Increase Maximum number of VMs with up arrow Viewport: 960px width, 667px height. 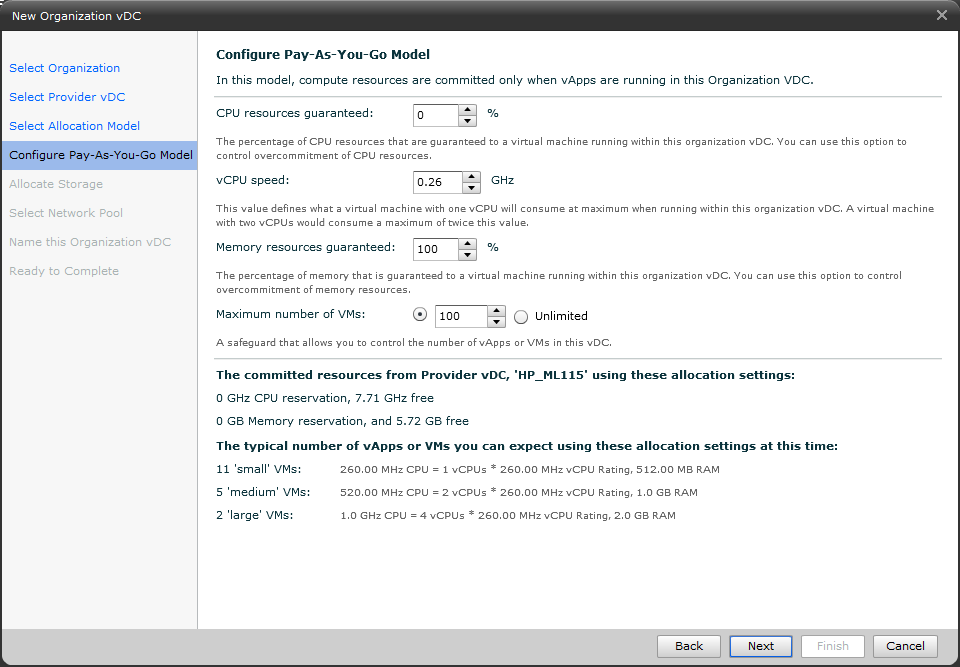click(x=497, y=311)
